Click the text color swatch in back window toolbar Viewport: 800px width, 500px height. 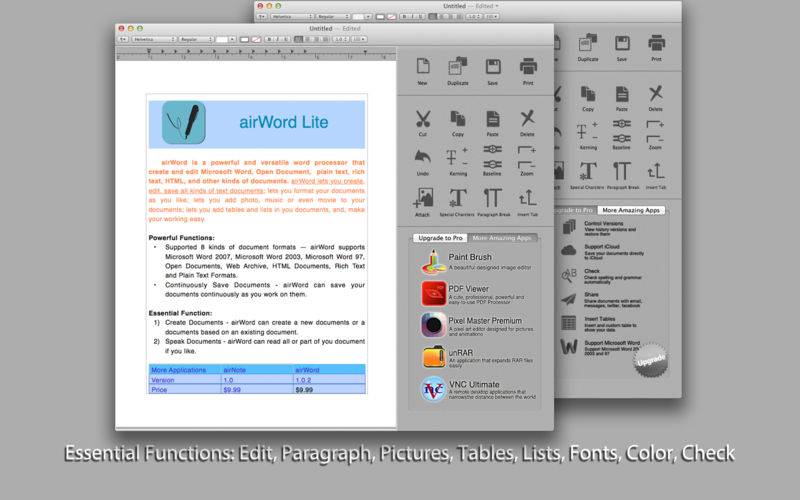[380, 16]
